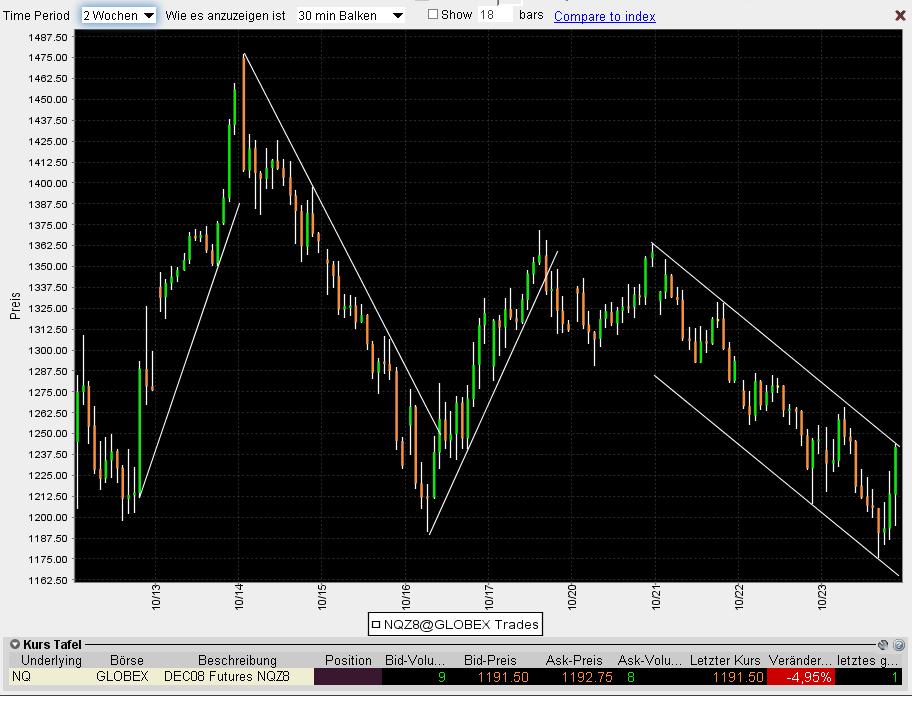The width and height of the screenshot is (912, 703).
Task: Select the Bid-Preis column header
Action: [x=490, y=661]
